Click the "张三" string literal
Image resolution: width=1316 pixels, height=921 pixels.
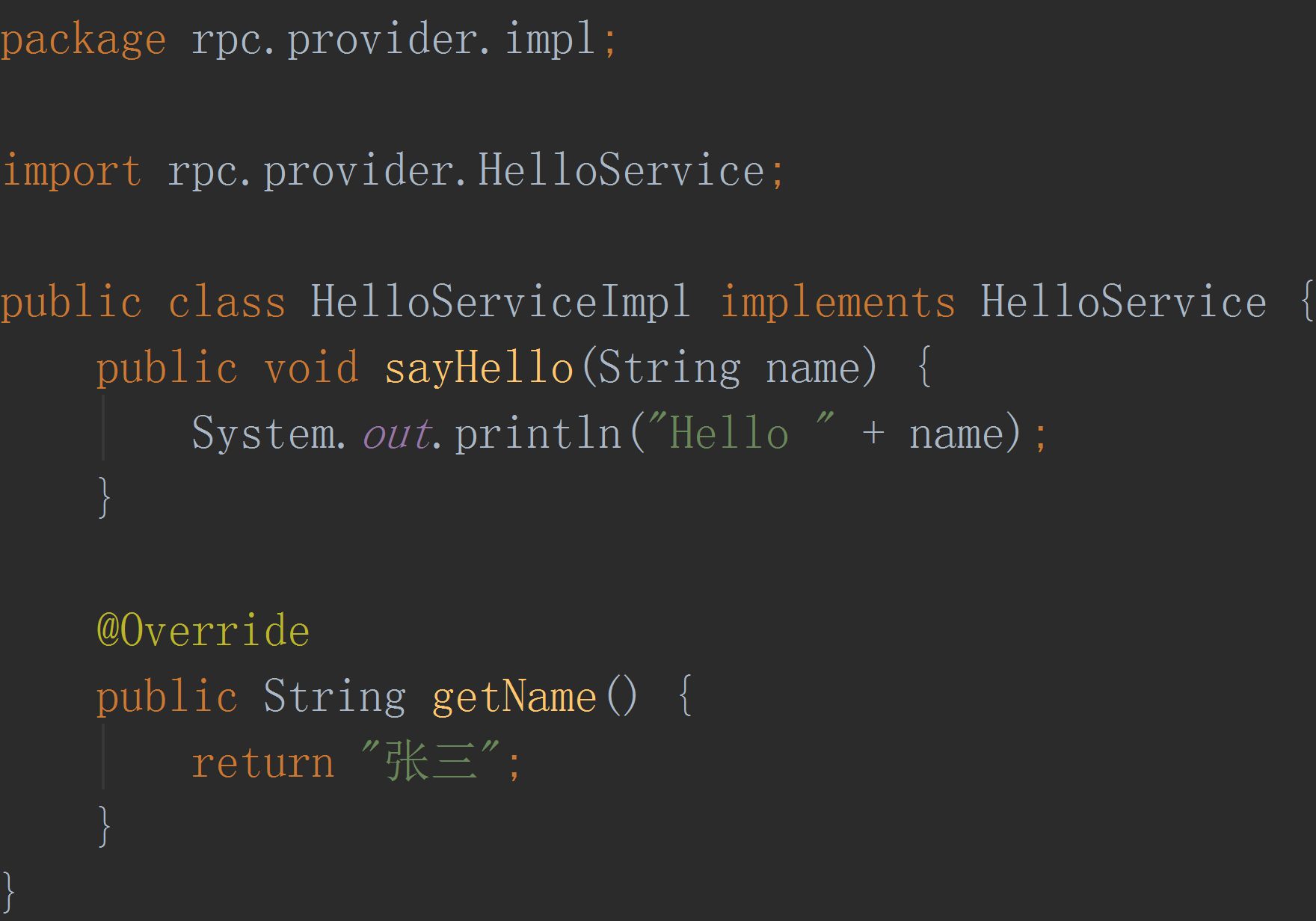(431, 763)
